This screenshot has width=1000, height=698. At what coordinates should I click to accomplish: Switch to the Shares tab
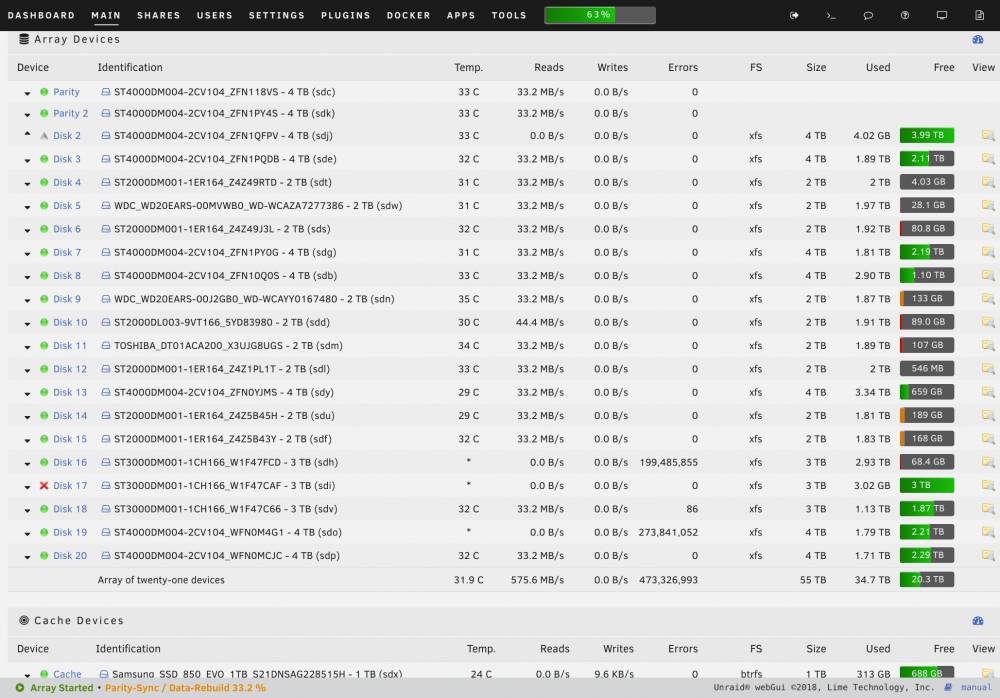tap(159, 15)
